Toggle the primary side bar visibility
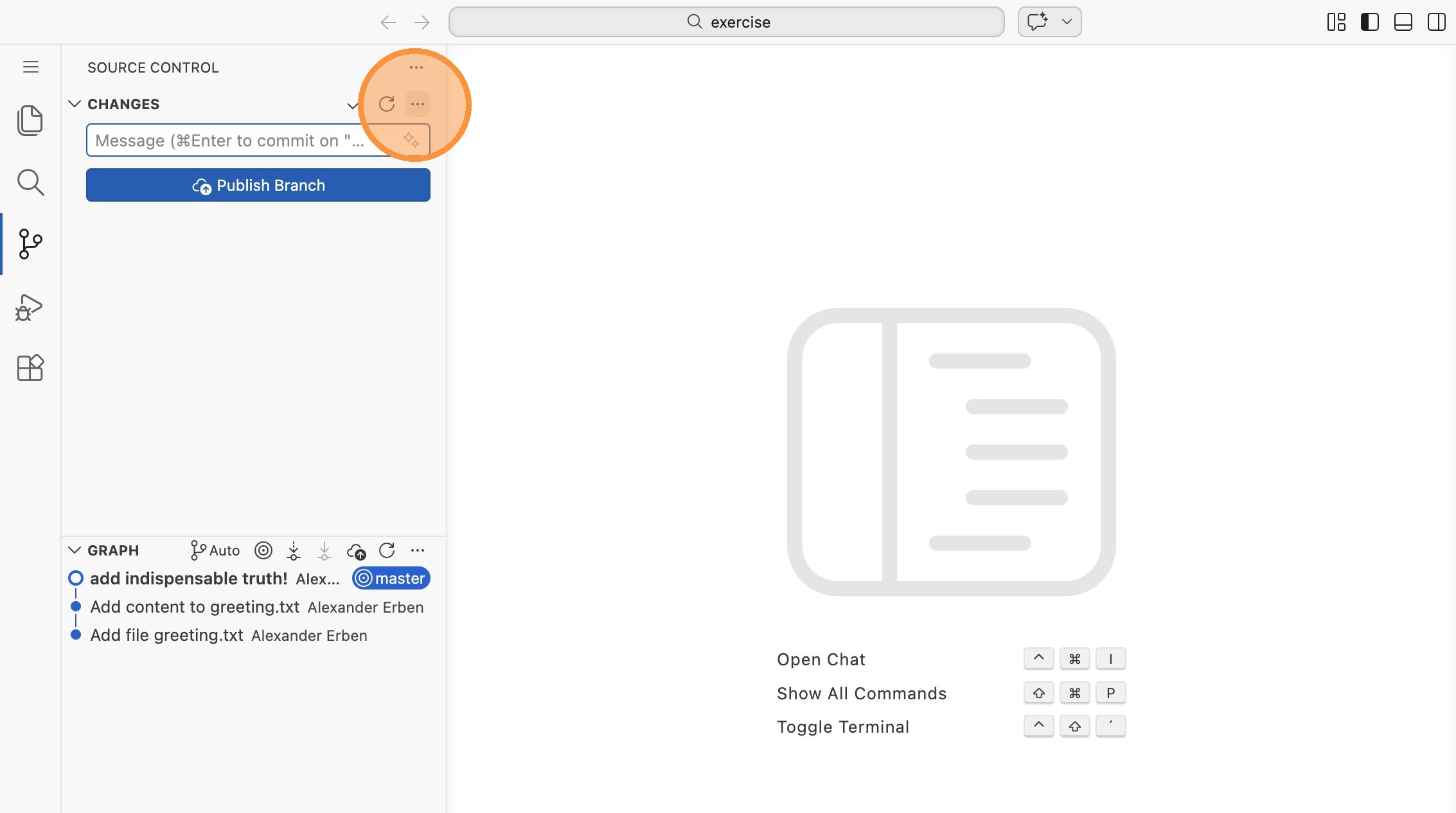The height and width of the screenshot is (813, 1456). point(1369,22)
